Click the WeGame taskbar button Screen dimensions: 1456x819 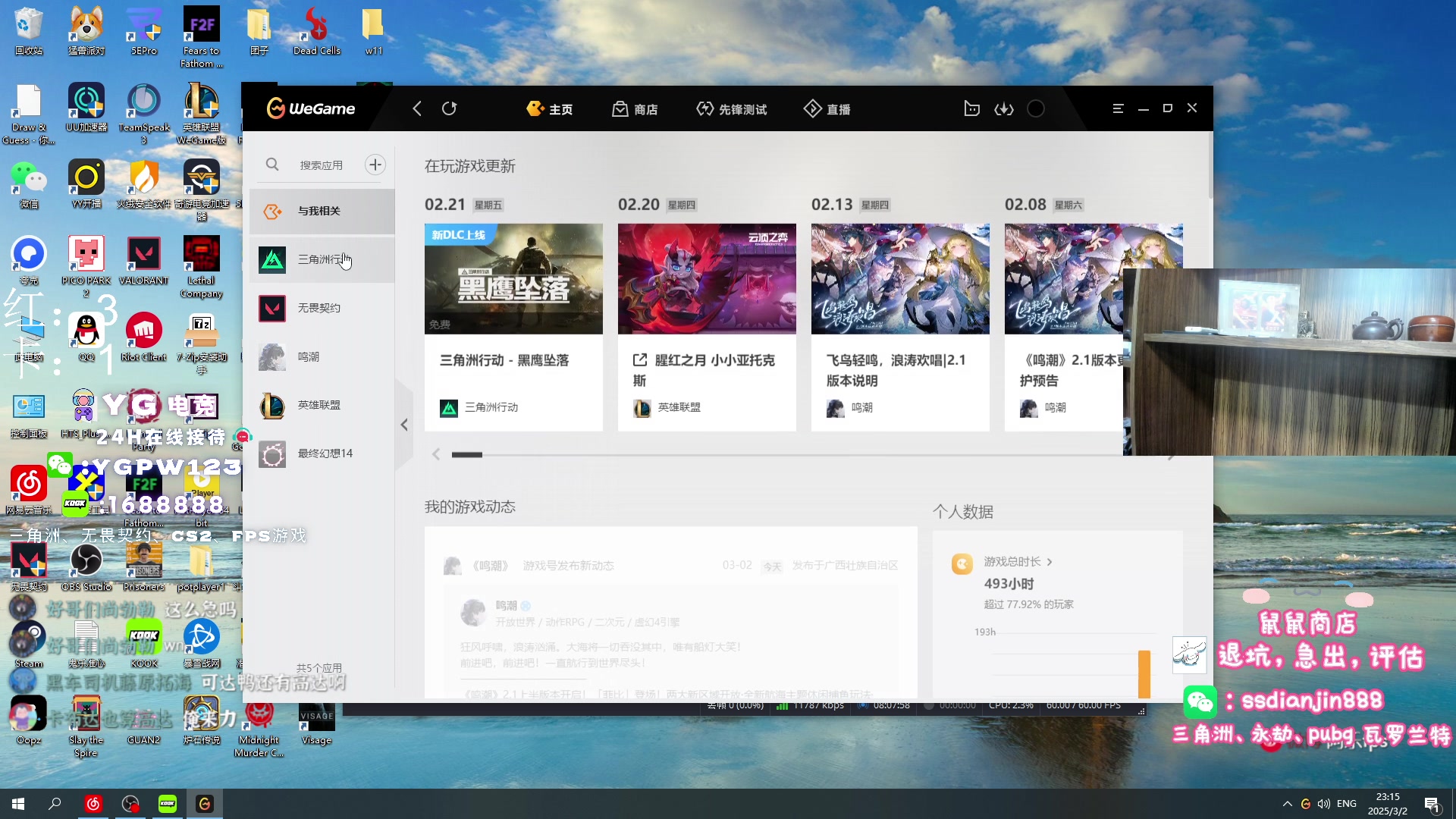[x=205, y=804]
